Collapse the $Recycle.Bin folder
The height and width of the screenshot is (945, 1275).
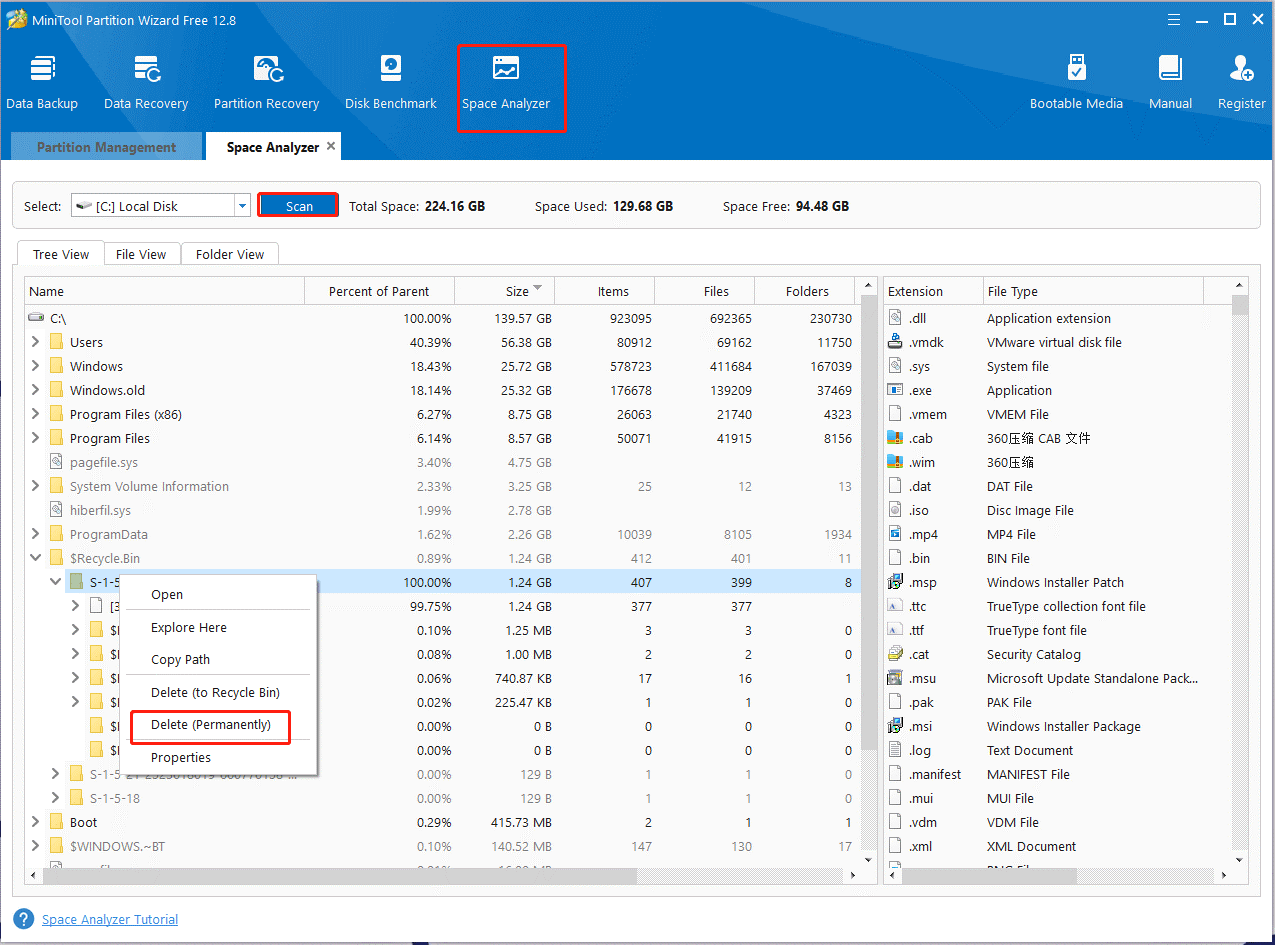pos(36,558)
